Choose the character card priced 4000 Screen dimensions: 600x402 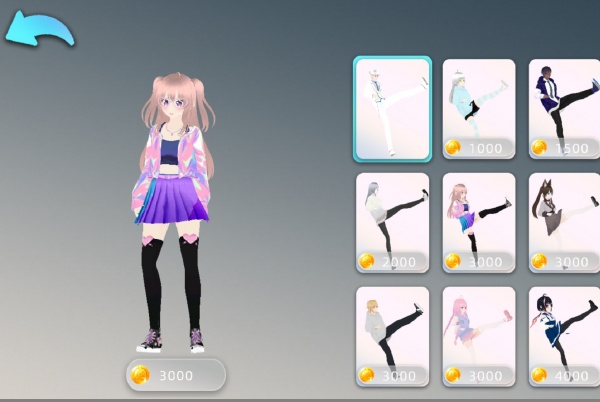click(x=564, y=336)
